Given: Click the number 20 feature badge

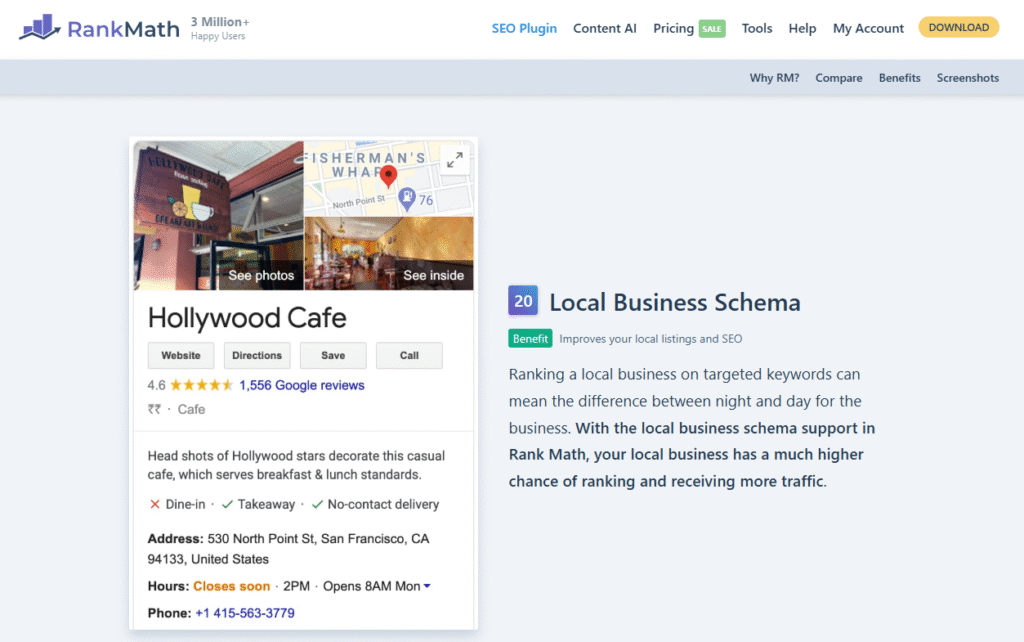Looking at the screenshot, I should [x=523, y=301].
